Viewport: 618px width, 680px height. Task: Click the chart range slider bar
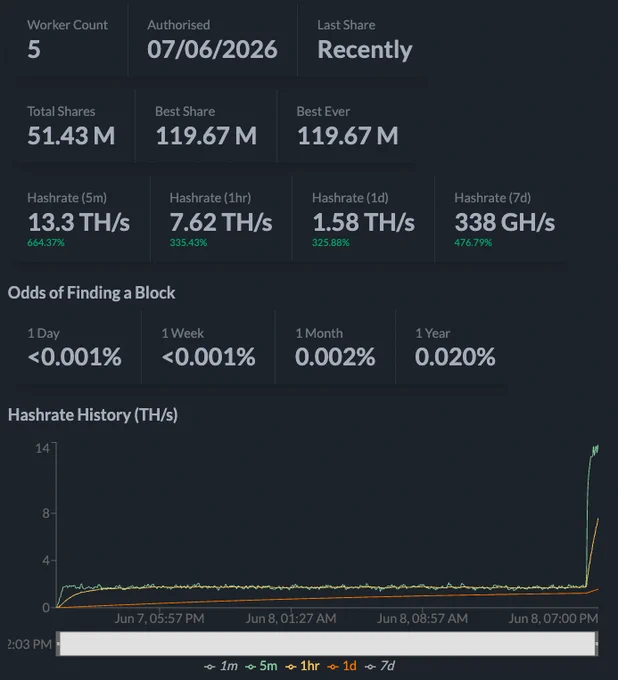coord(327,644)
